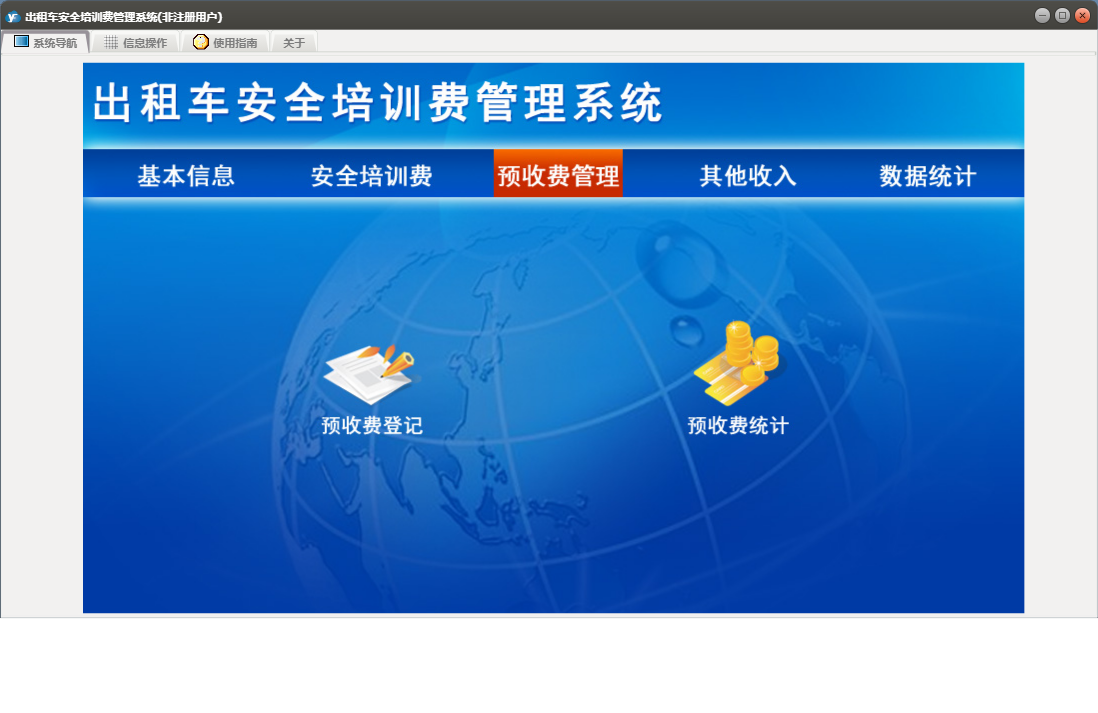Open the 安全培训费 navigation menu

click(x=372, y=175)
